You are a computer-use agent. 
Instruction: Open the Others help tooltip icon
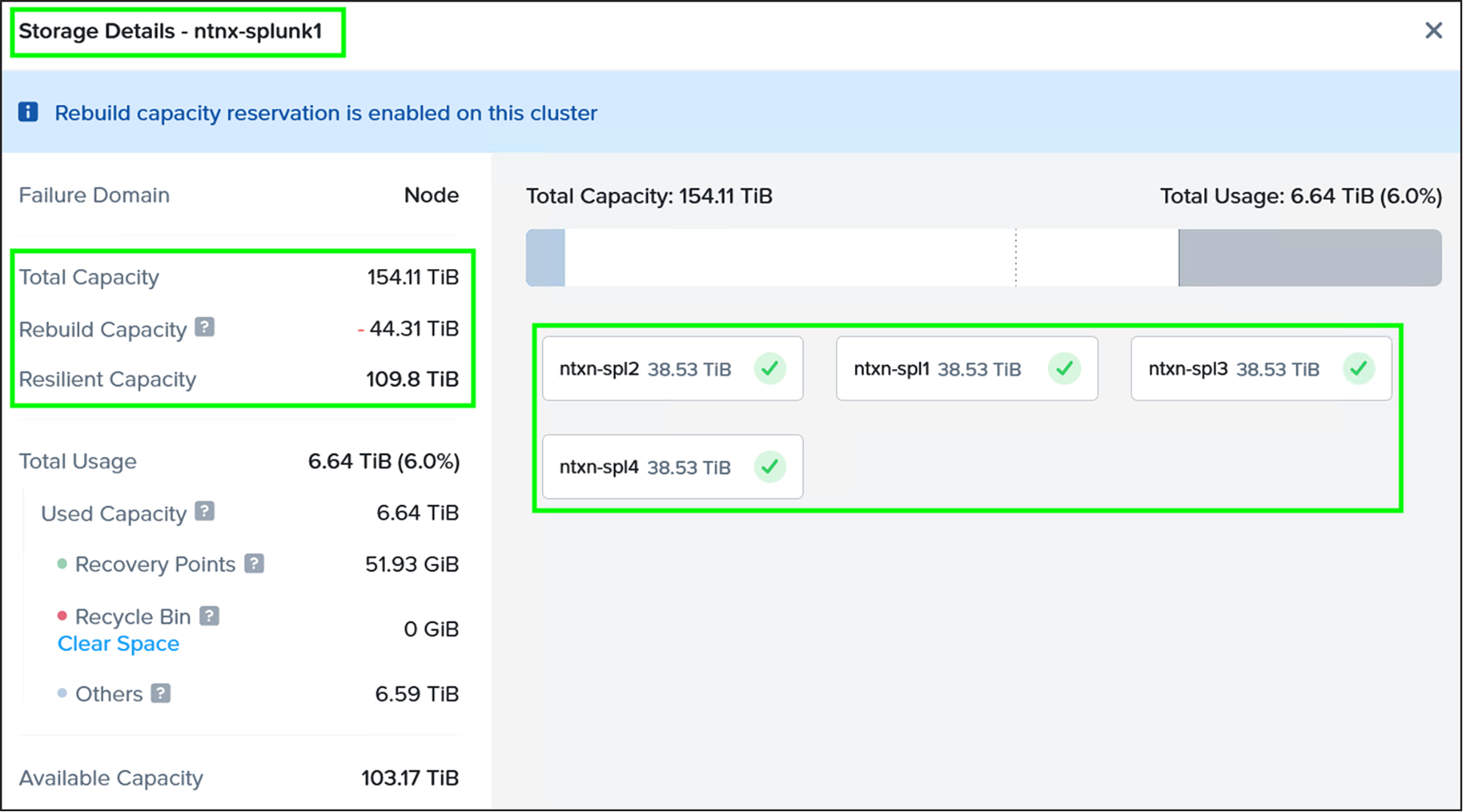pyautogui.click(x=161, y=692)
